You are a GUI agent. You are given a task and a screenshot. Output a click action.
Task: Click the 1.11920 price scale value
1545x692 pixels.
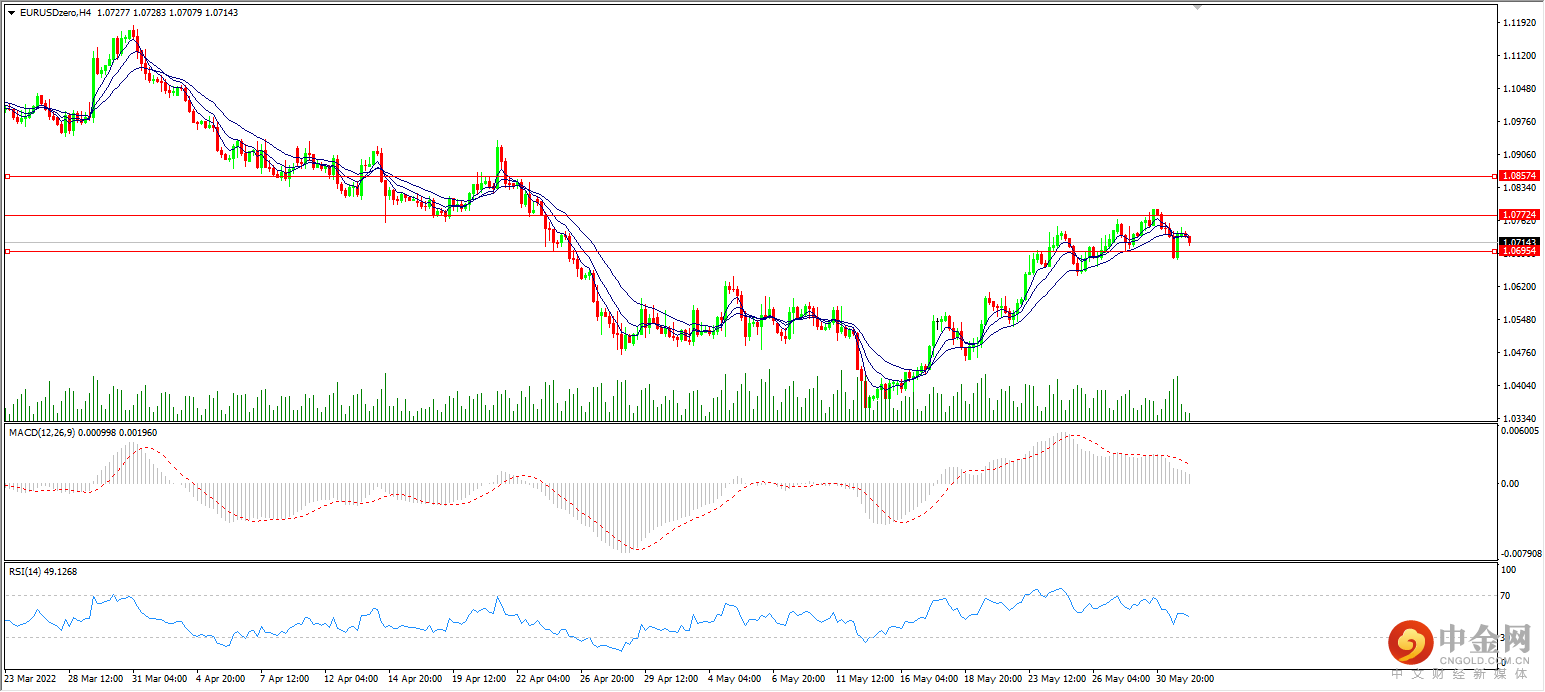pos(1520,22)
